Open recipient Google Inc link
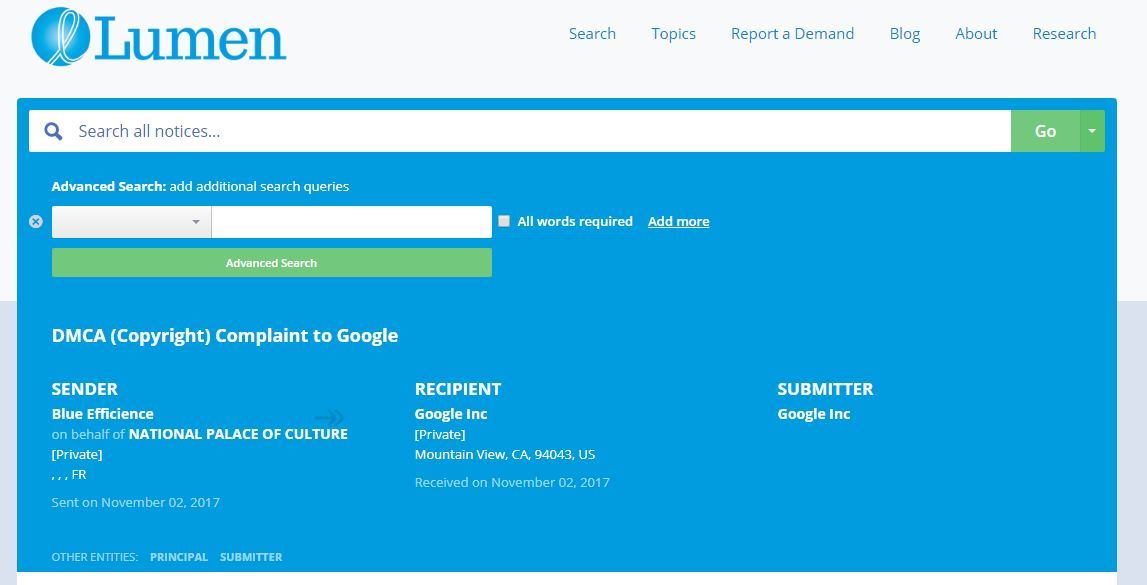The width and height of the screenshot is (1147, 585). coord(451,414)
